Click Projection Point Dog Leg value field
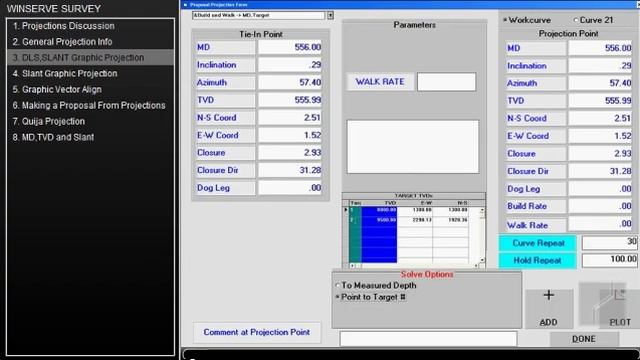The image size is (640, 360). (600, 189)
